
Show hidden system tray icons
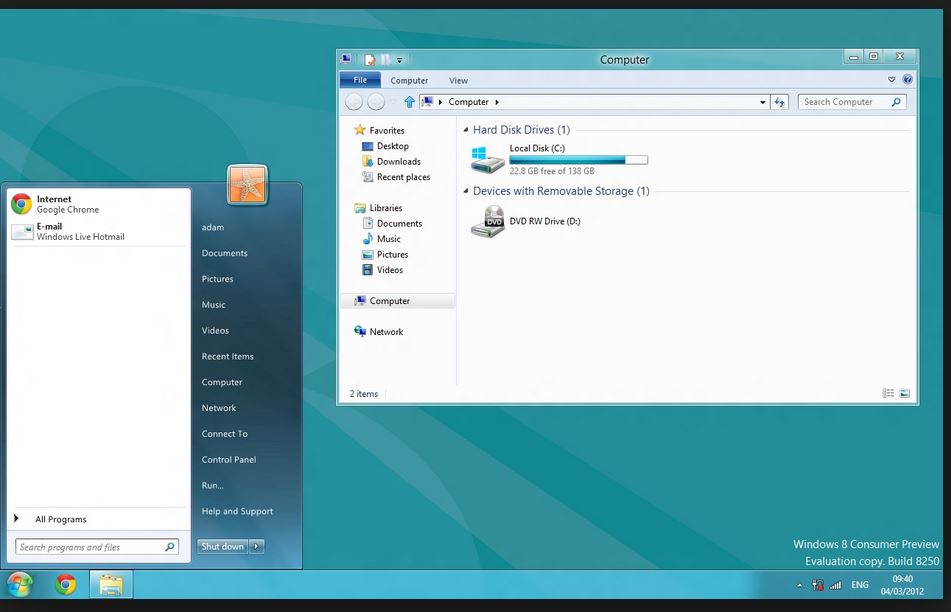[799, 585]
